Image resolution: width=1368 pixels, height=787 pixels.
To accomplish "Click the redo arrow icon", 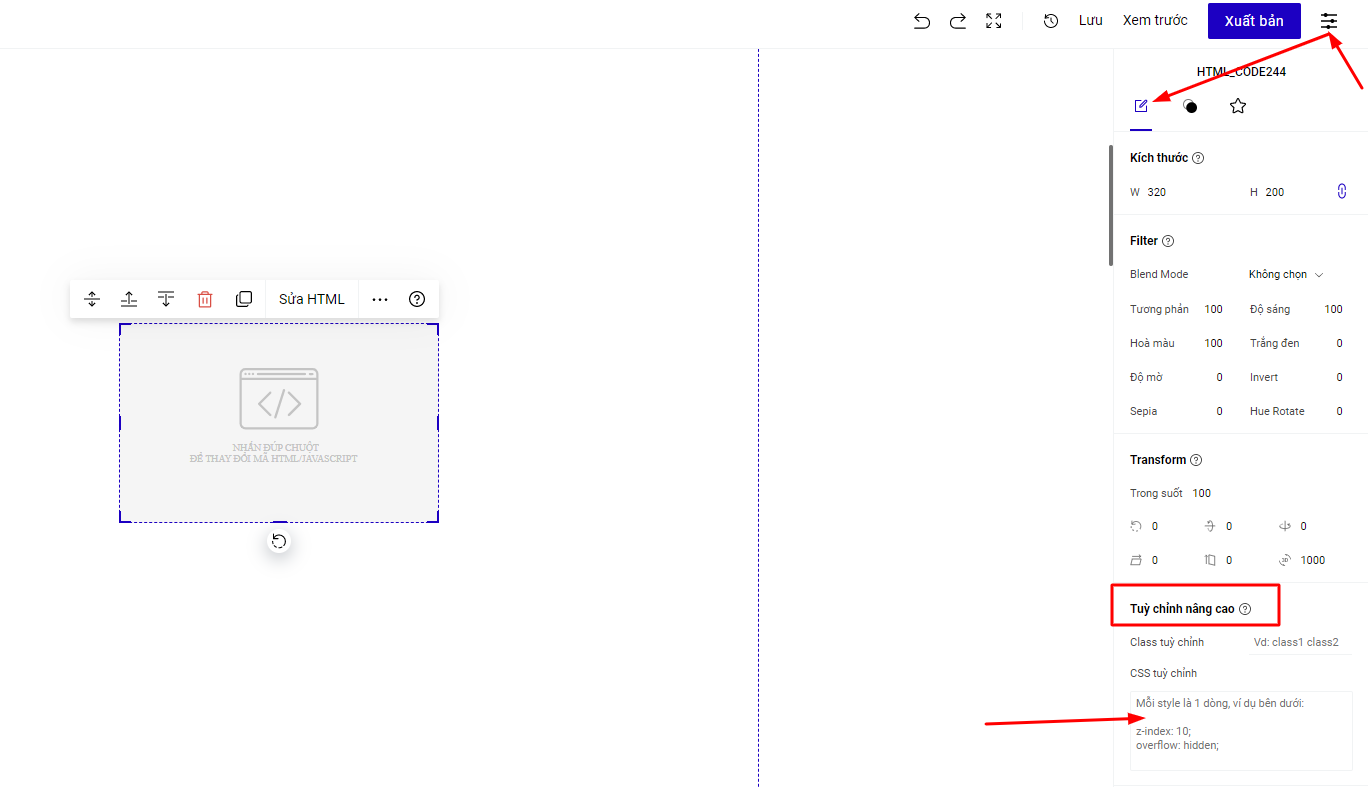I will coord(958,21).
